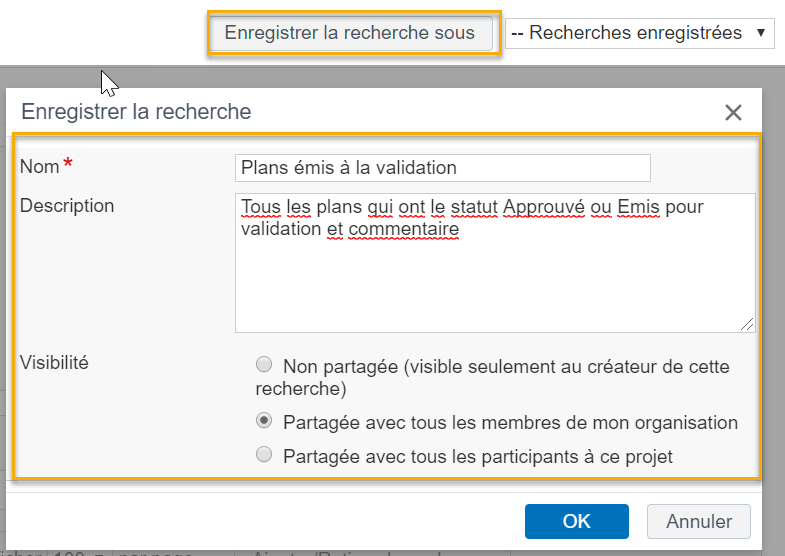Select Partagée avec tous les participants option
785x556 pixels.
(x=264, y=454)
